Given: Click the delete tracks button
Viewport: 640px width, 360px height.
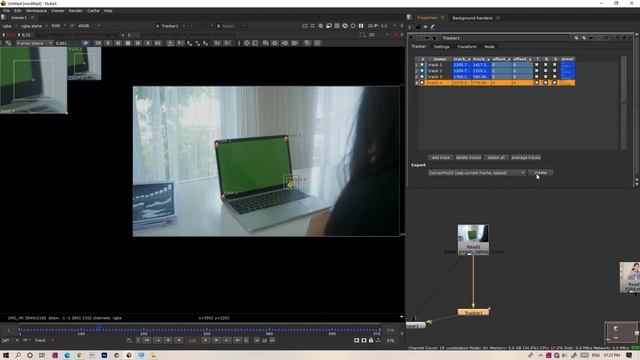Looking at the screenshot, I should tap(468, 158).
